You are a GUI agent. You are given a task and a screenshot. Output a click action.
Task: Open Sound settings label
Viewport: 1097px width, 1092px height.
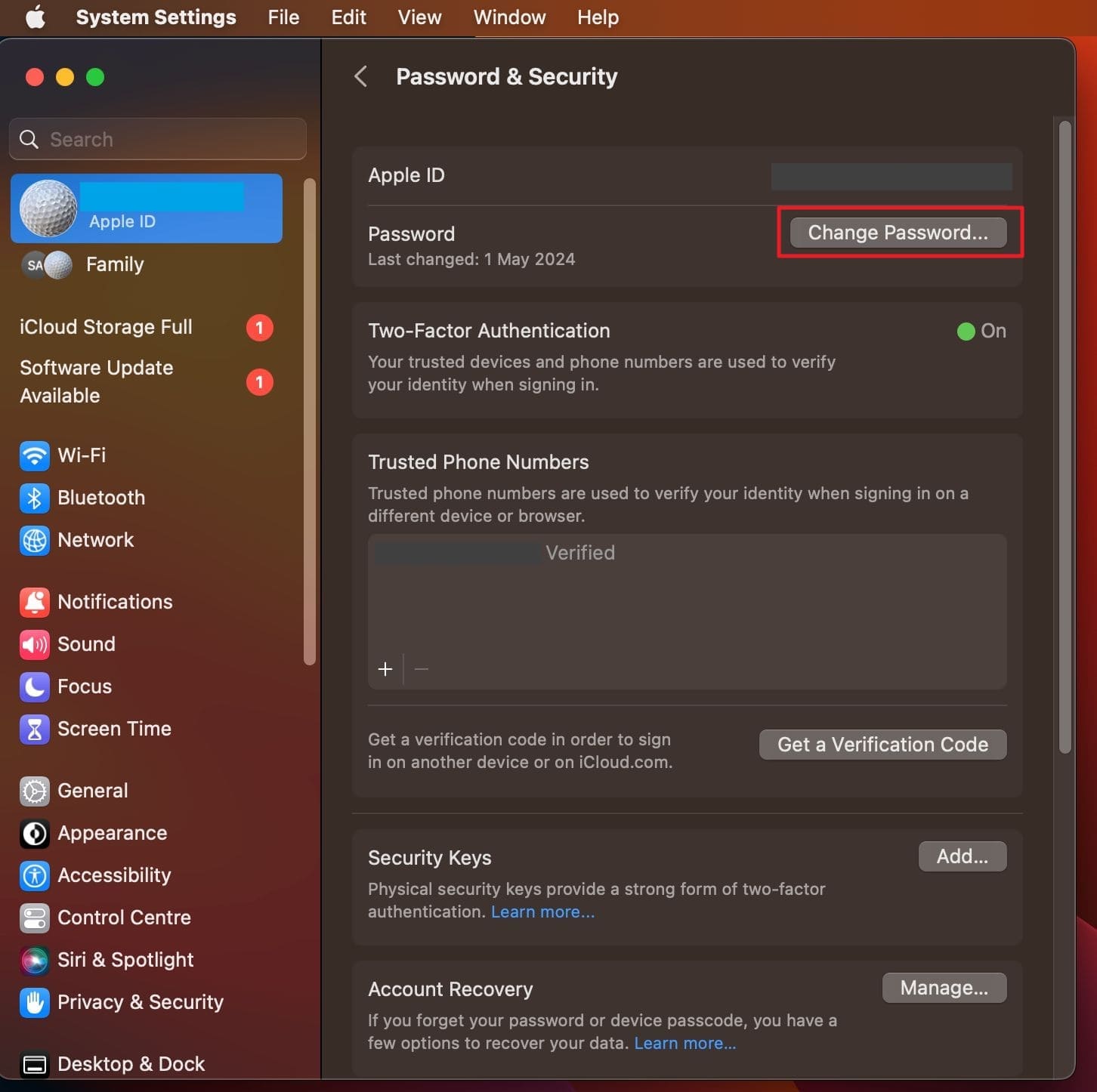pyautogui.click(x=86, y=644)
